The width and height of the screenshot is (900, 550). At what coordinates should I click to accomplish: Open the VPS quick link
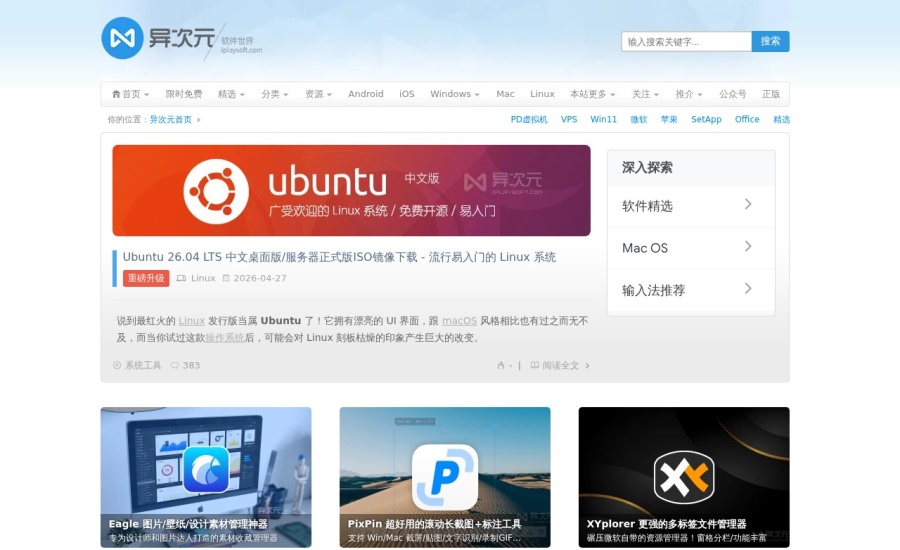tap(569, 119)
